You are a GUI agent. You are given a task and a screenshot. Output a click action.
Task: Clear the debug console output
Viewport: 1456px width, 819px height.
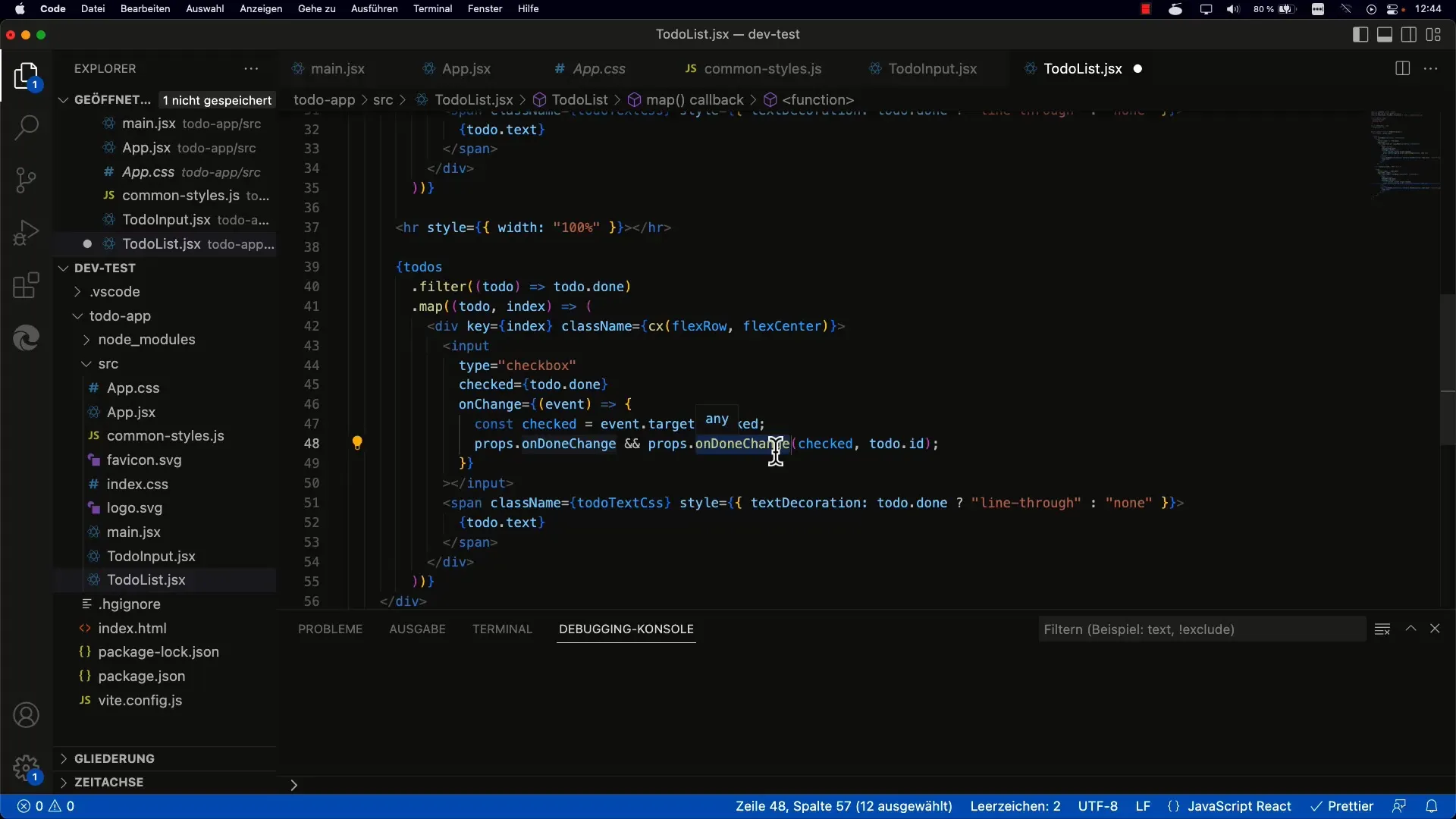tap(1382, 629)
